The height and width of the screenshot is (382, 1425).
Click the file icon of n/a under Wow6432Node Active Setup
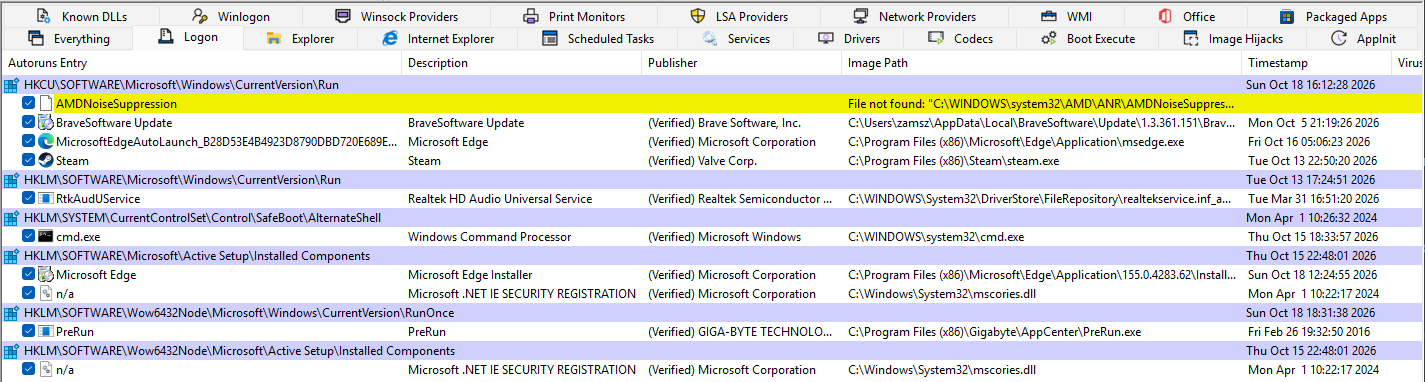[46, 370]
